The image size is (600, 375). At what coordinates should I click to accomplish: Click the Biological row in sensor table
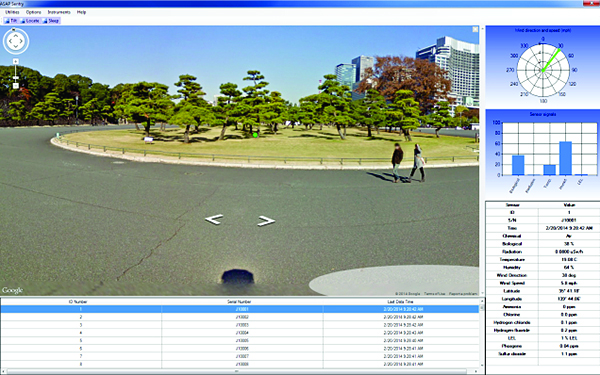tap(543, 244)
